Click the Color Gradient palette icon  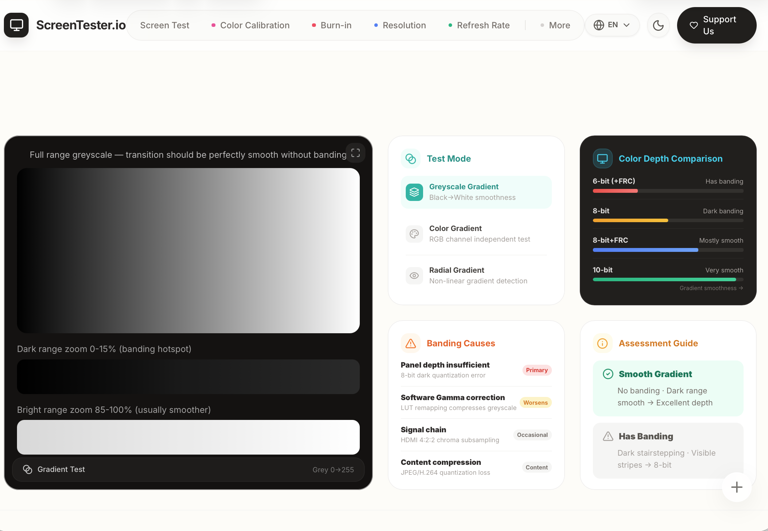point(414,234)
